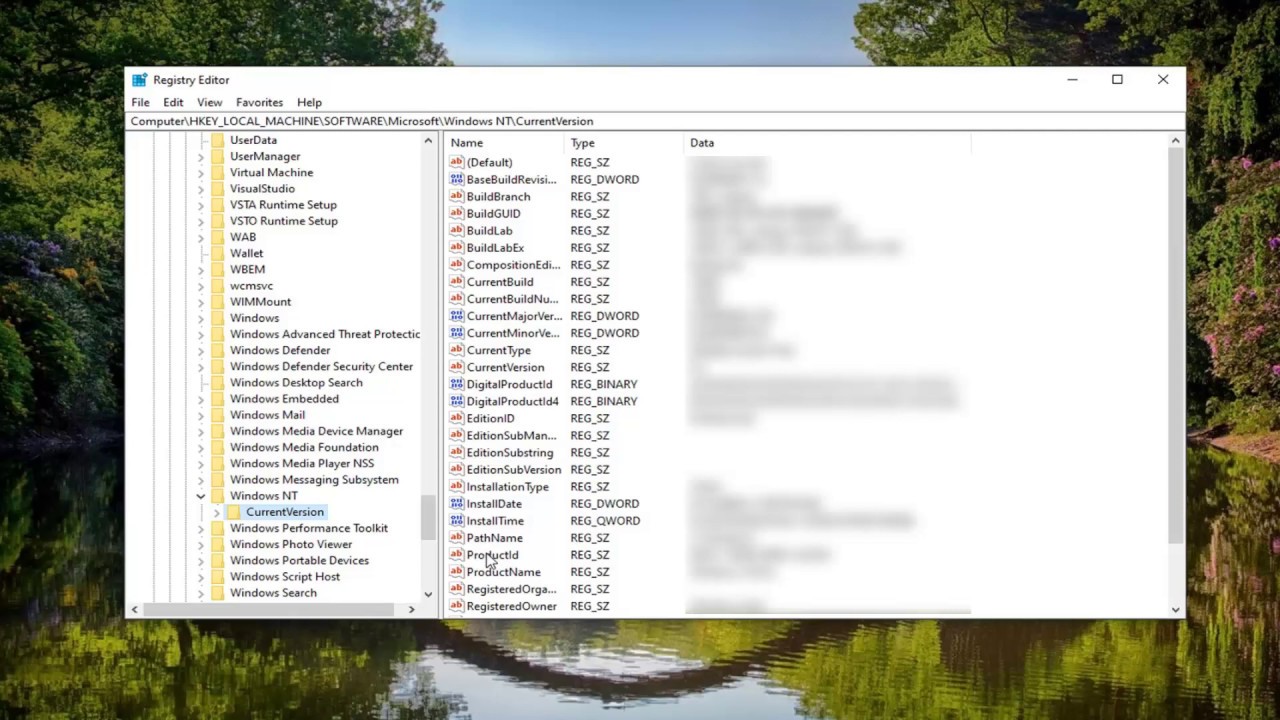Select Windows Performance Toolkit key
The width and height of the screenshot is (1280, 720).
tap(309, 528)
